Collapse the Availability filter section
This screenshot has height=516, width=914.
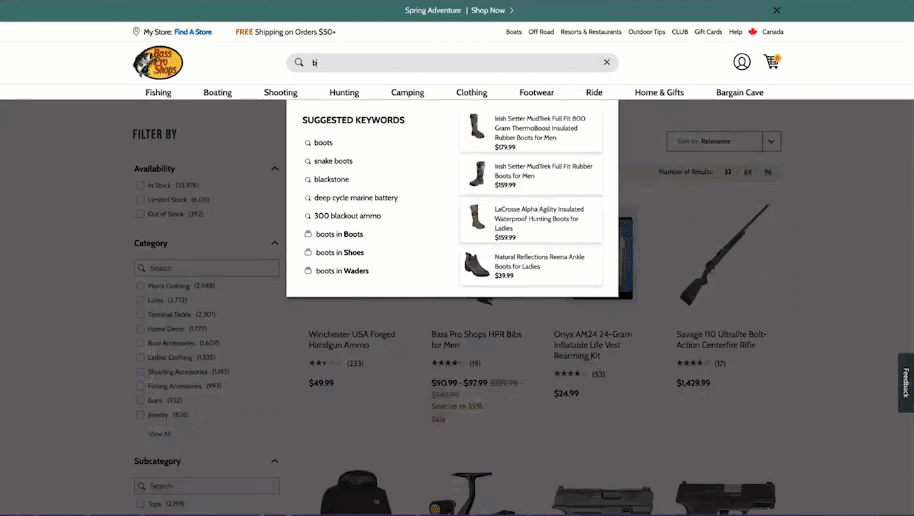pyautogui.click(x=274, y=169)
